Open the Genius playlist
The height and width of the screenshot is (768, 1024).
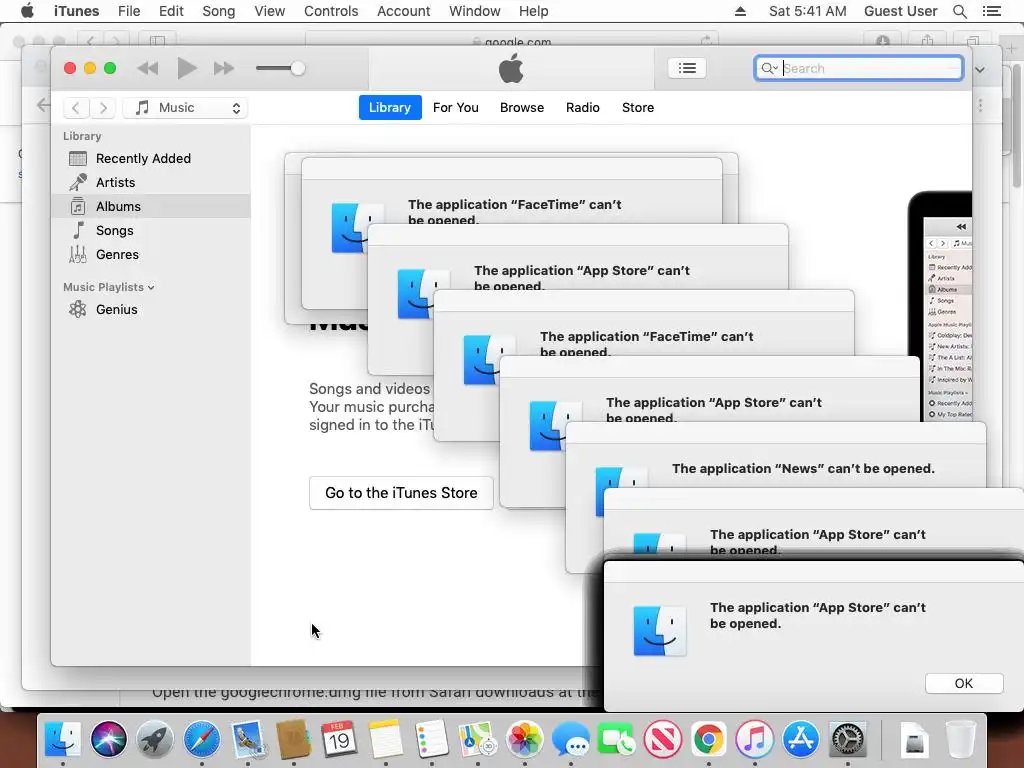[x=151, y=310]
